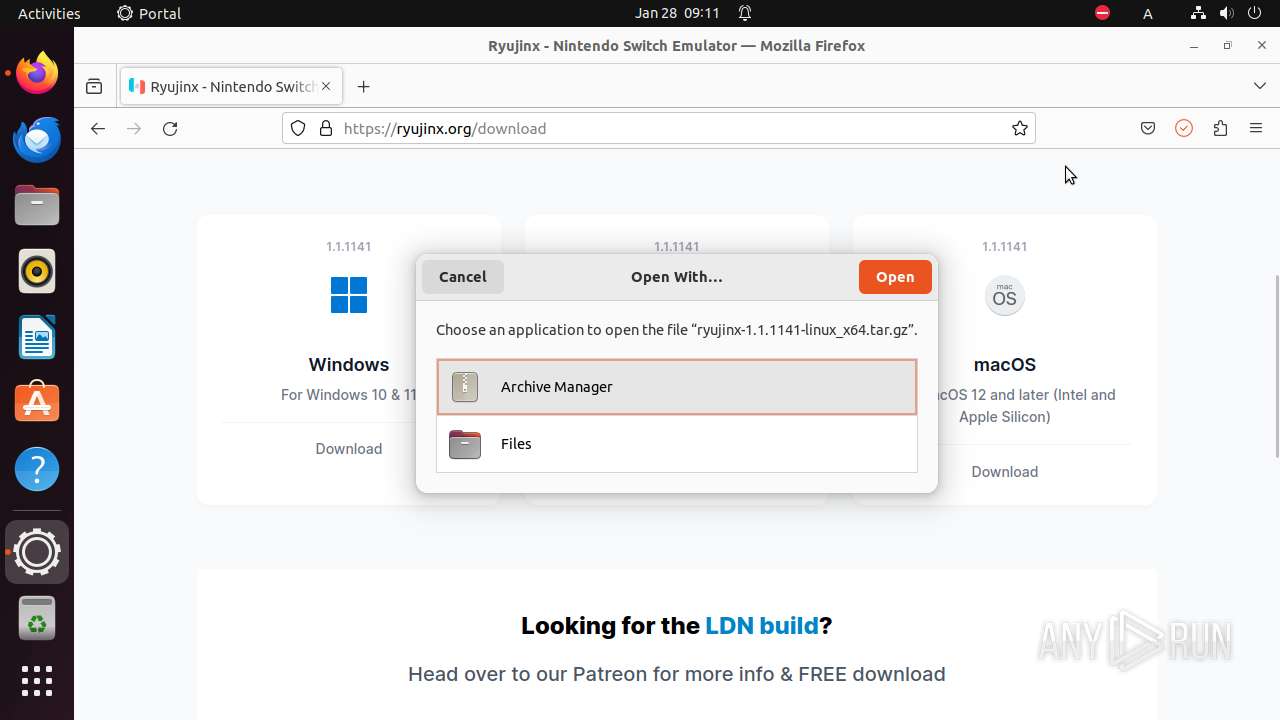Open the Firefox View tab overview icon
Viewport: 1280px width, 720px height.
tap(94, 86)
